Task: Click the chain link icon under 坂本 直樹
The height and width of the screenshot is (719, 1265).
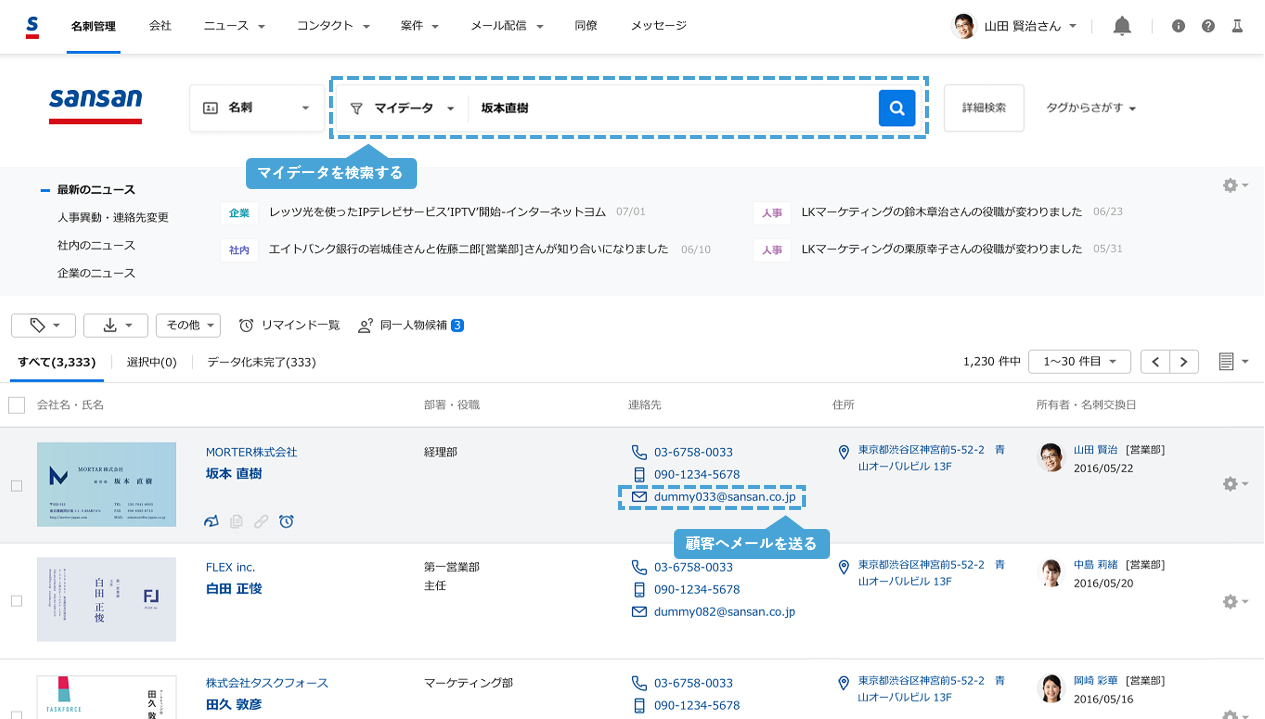Action: (261, 521)
